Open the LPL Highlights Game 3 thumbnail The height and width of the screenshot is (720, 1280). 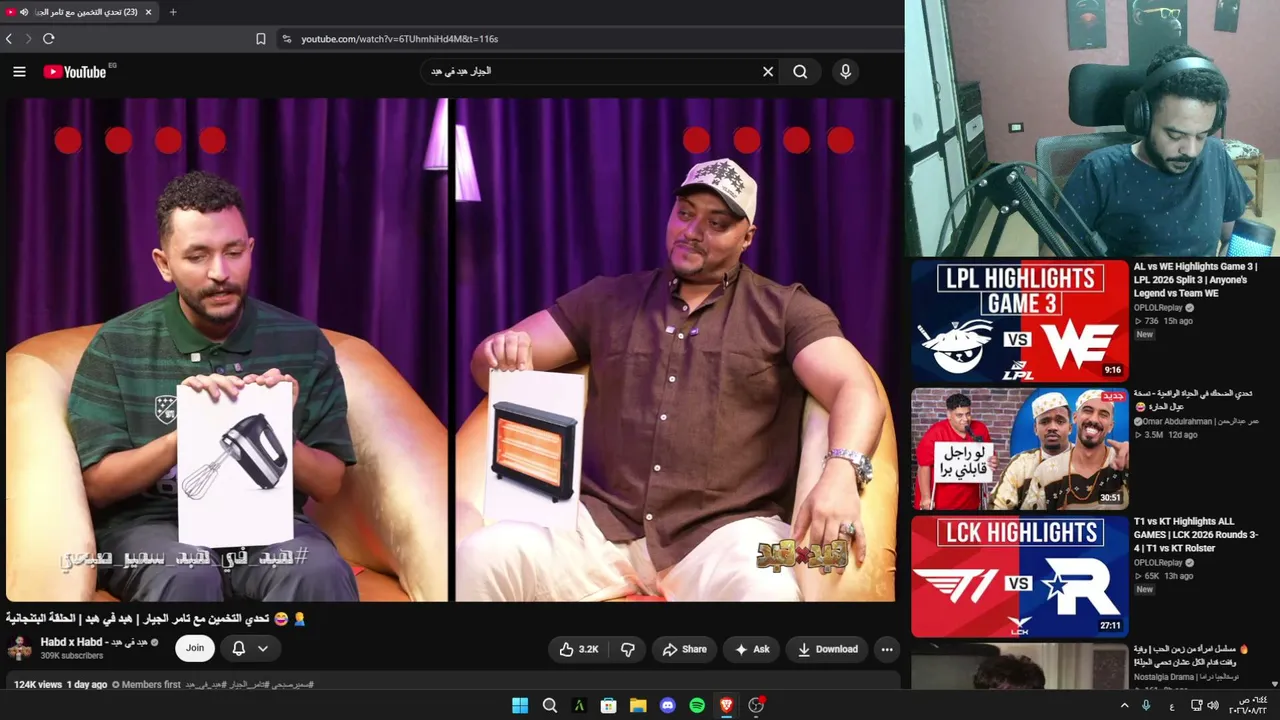(x=1019, y=321)
